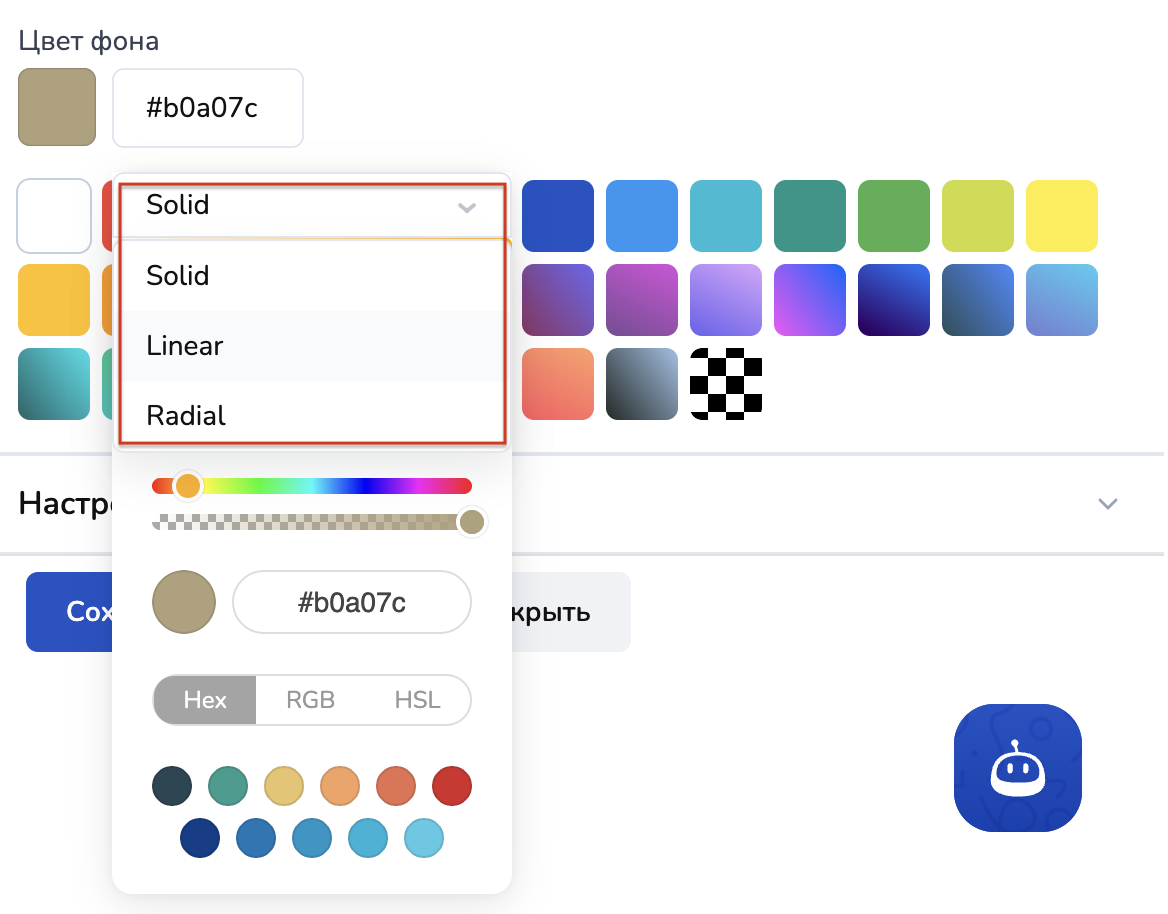Select the yellow swatch in the top row
The width and height of the screenshot is (1168, 914).
click(1061, 216)
